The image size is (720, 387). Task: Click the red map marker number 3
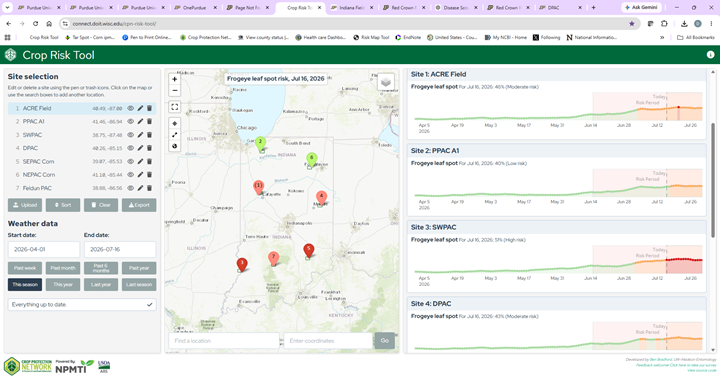click(242, 264)
